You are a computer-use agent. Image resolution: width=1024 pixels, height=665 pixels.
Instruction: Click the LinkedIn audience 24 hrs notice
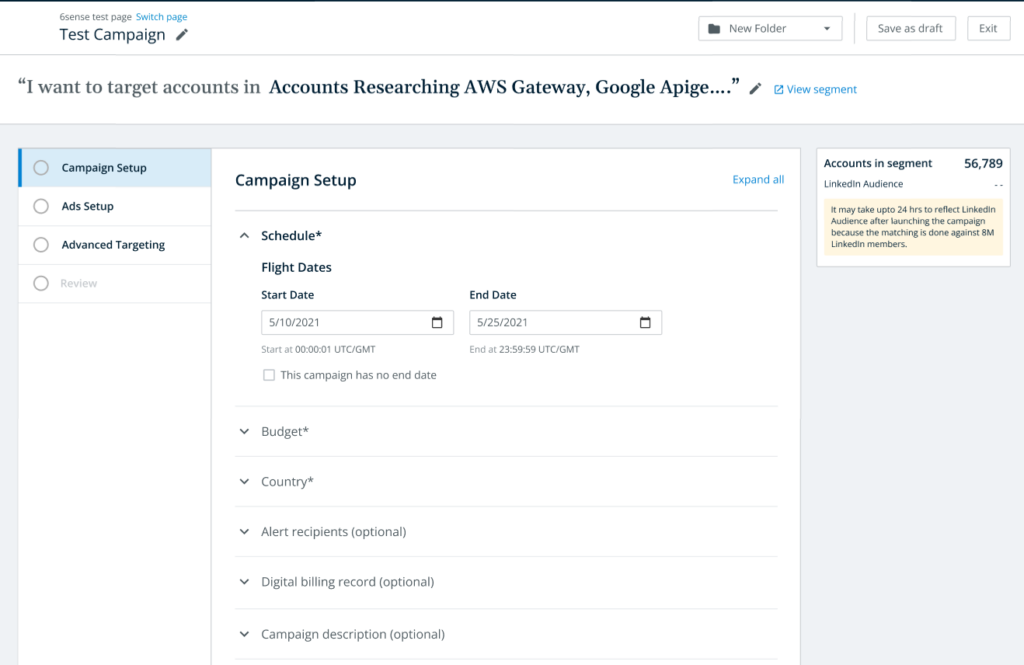(913, 227)
